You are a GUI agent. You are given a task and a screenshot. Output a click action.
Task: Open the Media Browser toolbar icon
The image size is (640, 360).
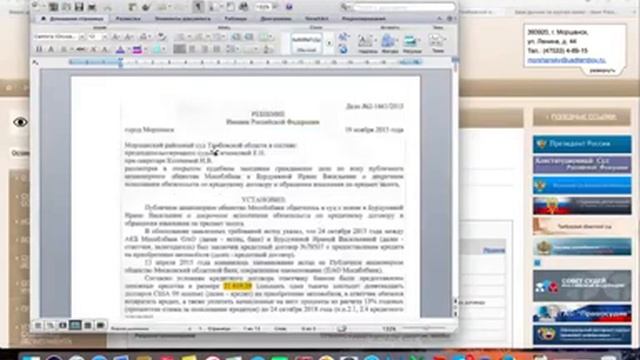(244, 7)
